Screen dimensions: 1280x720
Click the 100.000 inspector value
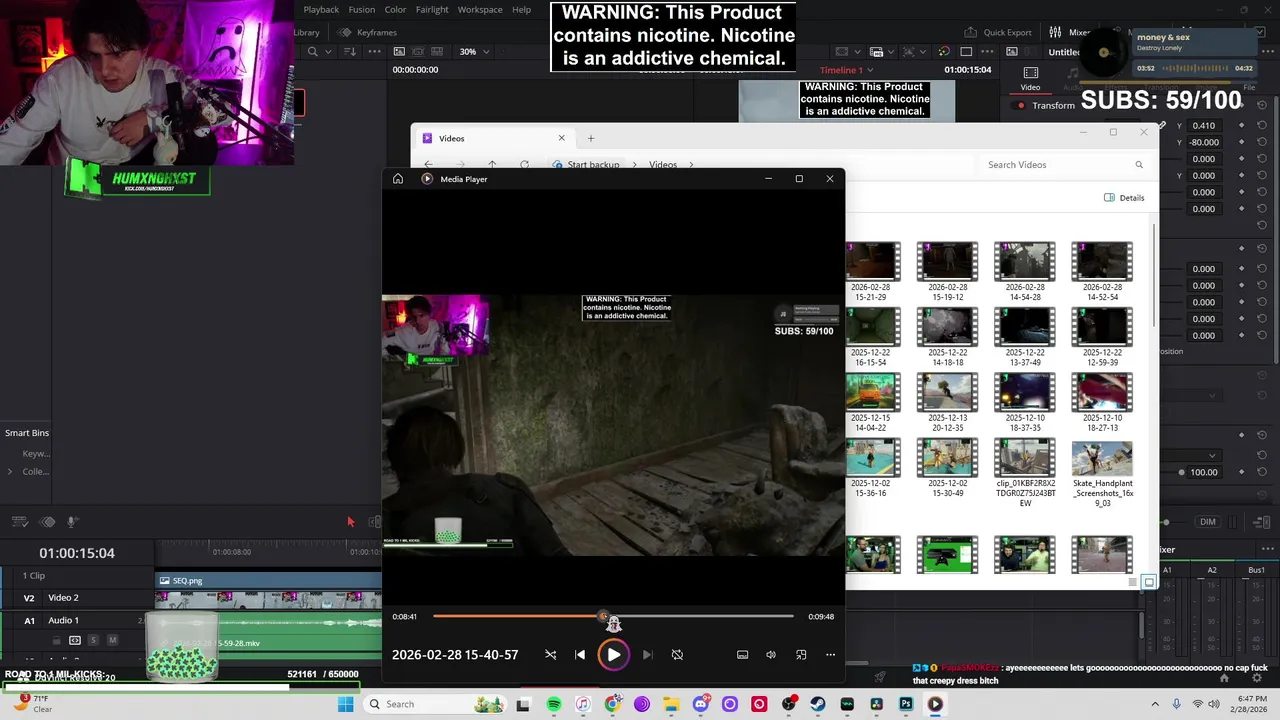click(x=1204, y=472)
